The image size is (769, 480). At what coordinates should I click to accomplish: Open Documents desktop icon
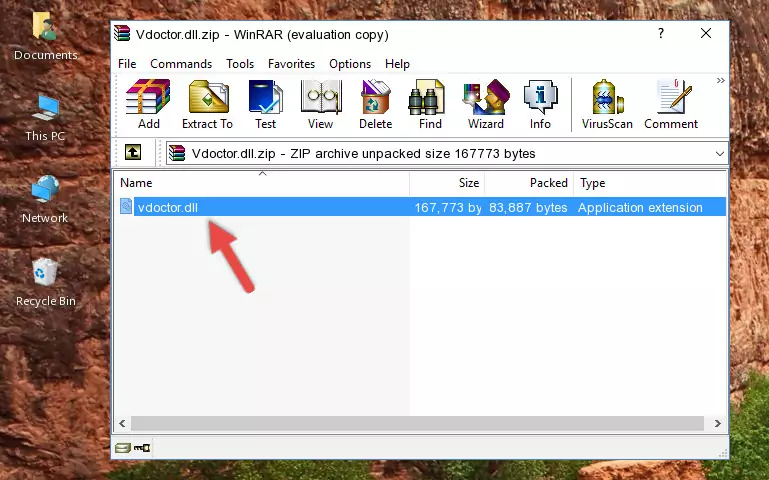click(x=45, y=36)
